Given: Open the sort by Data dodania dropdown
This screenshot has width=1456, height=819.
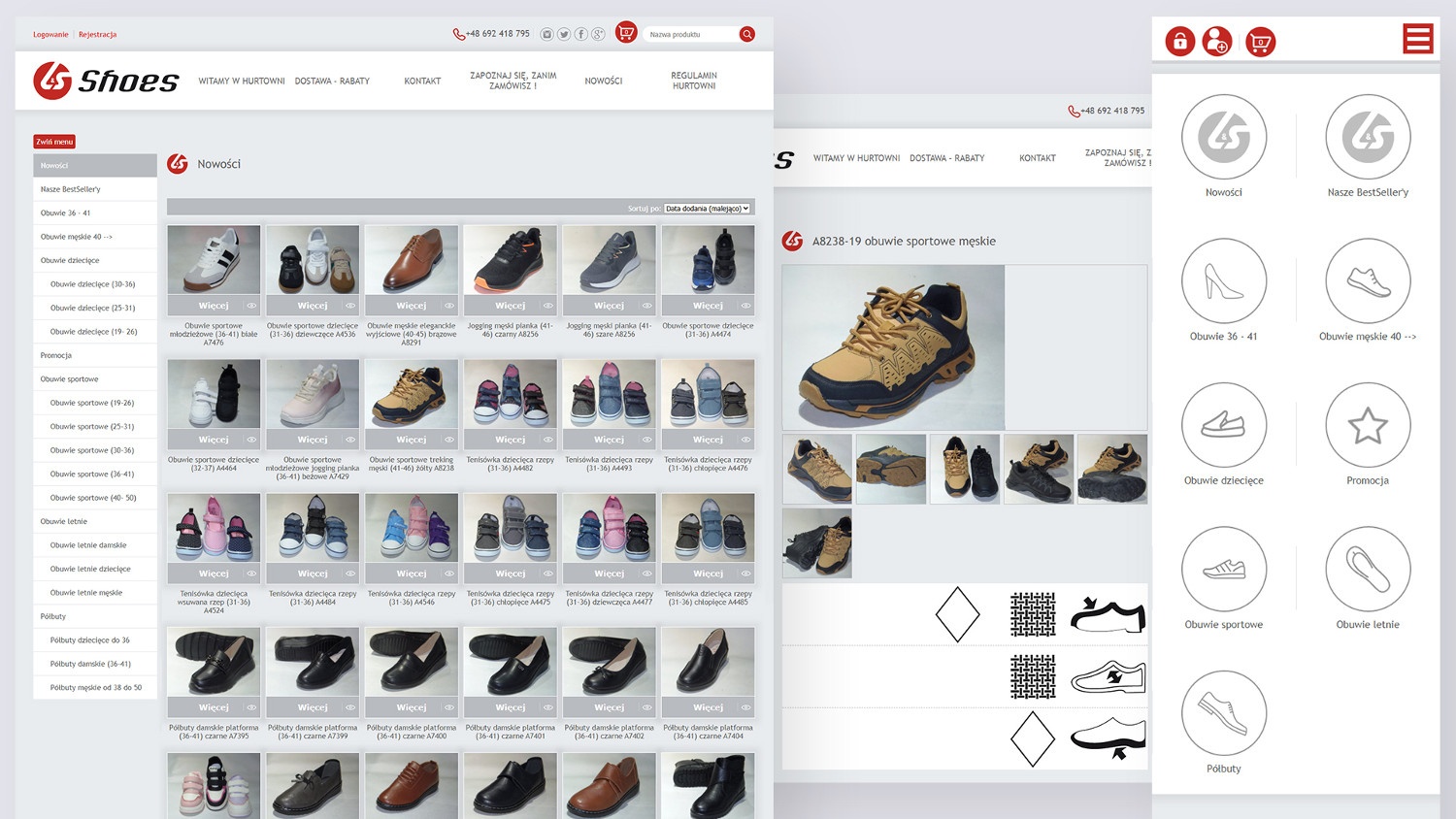Looking at the screenshot, I should (707, 209).
